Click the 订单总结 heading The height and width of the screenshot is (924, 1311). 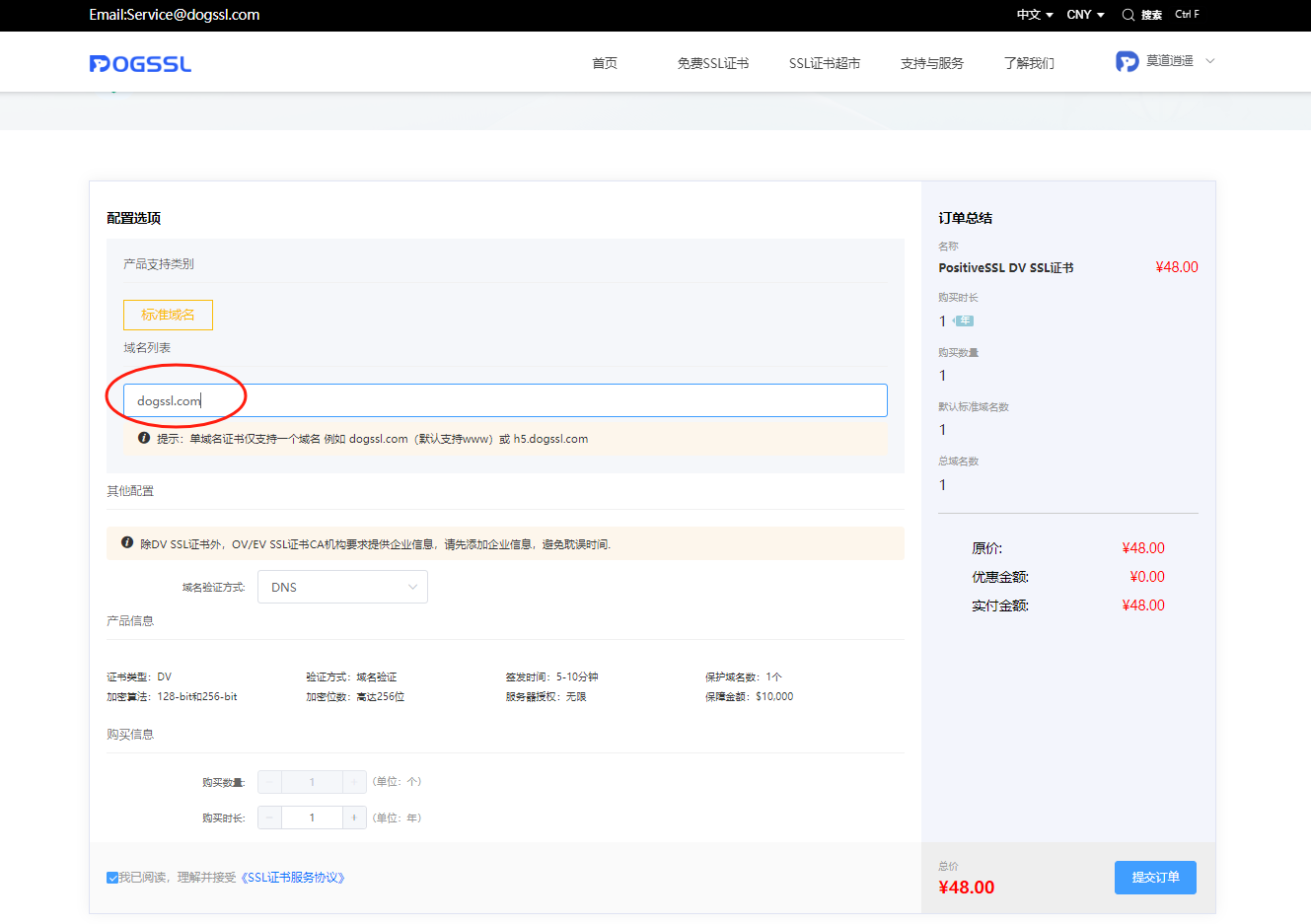[966, 218]
